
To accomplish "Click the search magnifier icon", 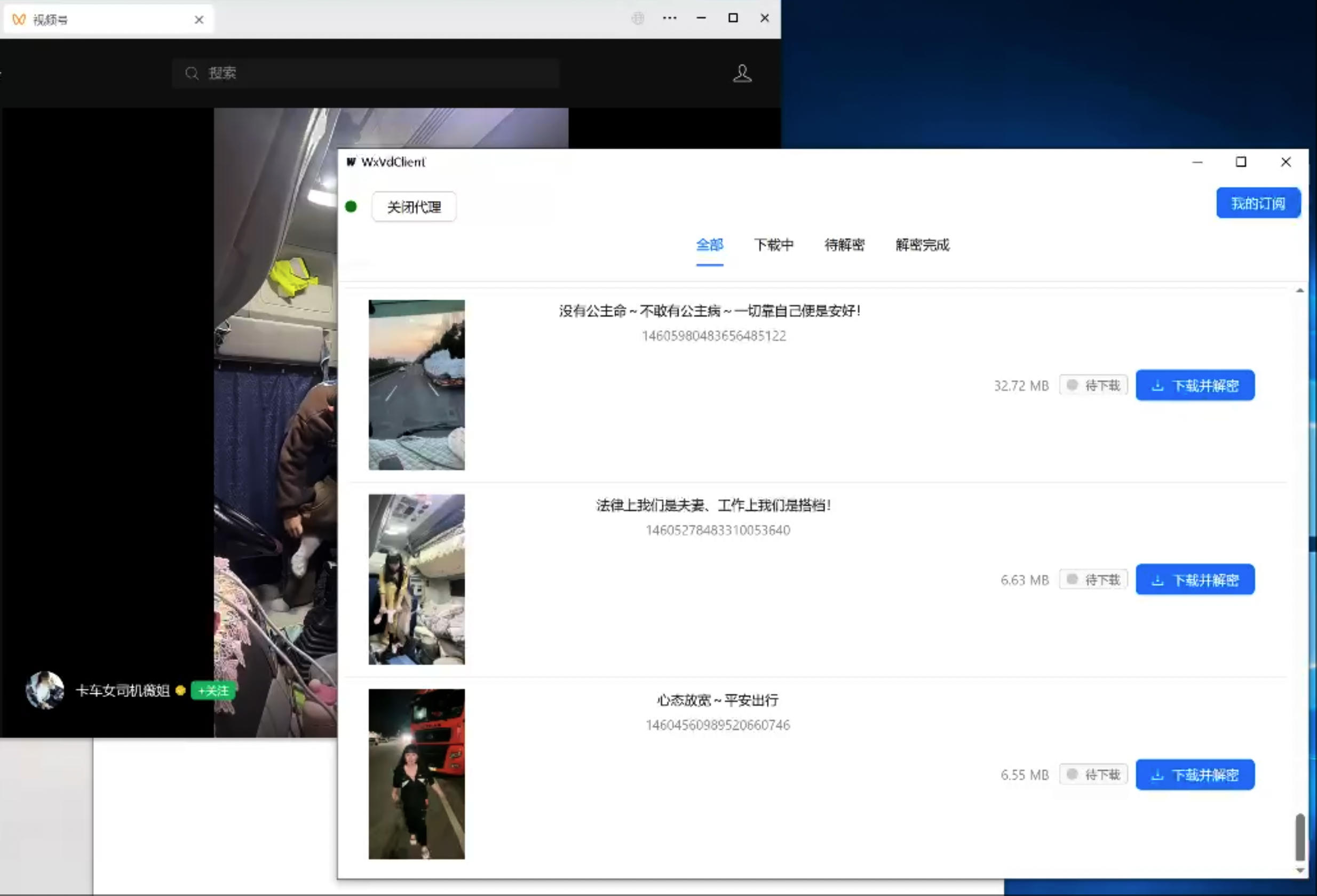I will [191, 73].
